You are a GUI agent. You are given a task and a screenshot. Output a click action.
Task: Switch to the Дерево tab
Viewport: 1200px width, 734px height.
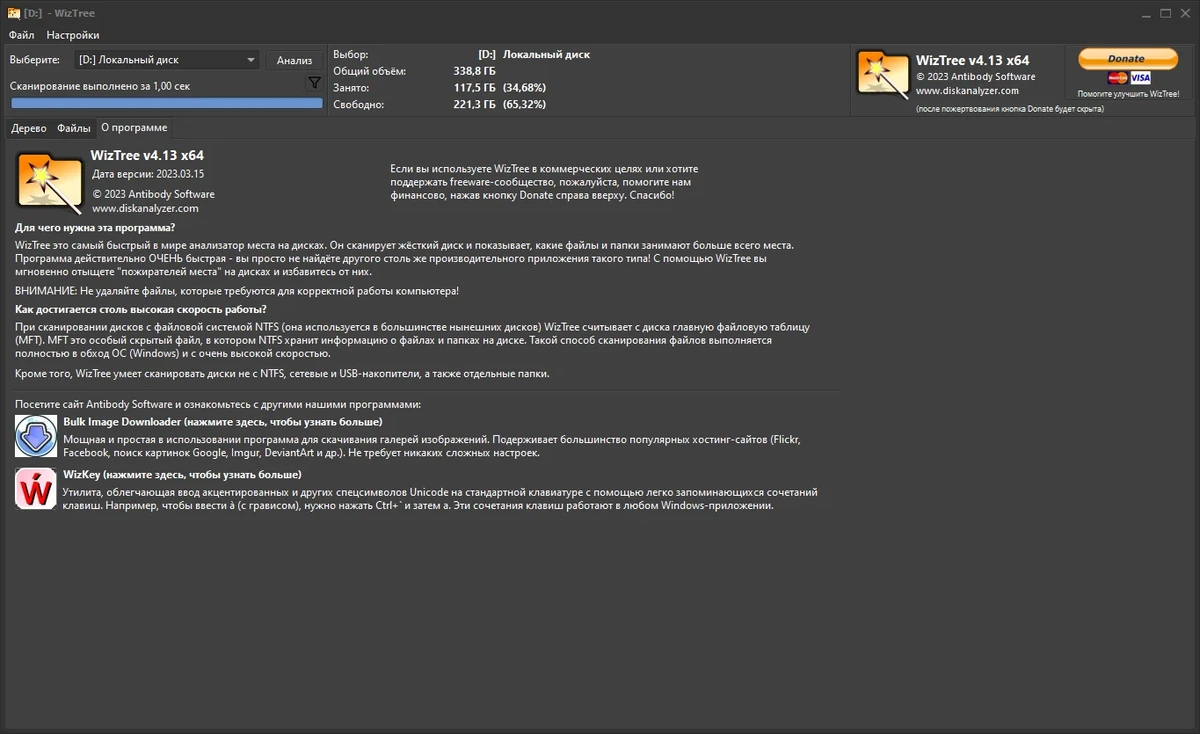[x=29, y=128]
